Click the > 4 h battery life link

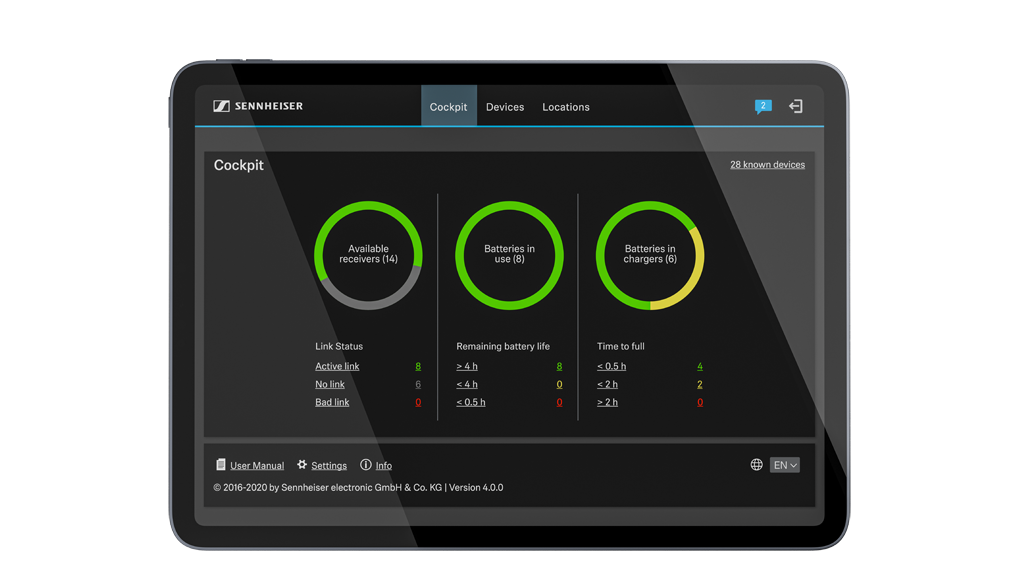pyautogui.click(x=467, y=367)
